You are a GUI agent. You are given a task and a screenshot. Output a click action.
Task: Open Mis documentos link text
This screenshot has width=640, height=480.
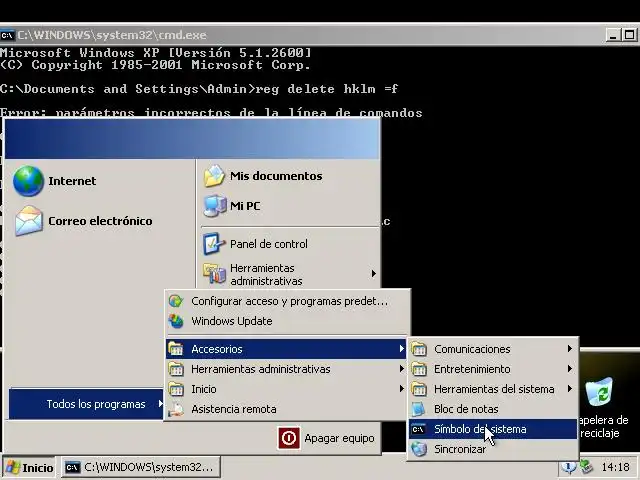click(x=276, y=176)
